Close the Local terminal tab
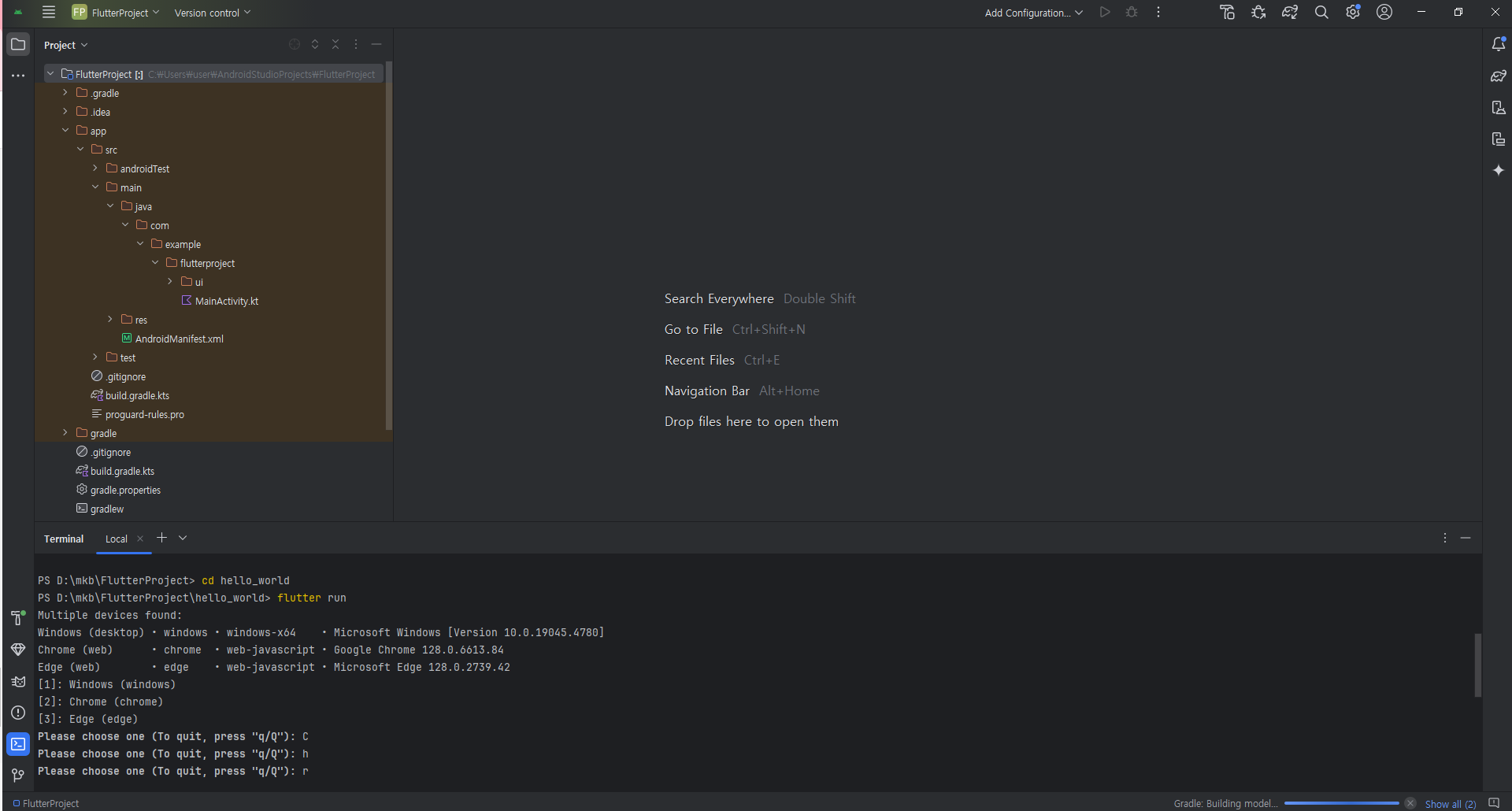The width and height of the screenshot is (1512, 811). [140, 539]
